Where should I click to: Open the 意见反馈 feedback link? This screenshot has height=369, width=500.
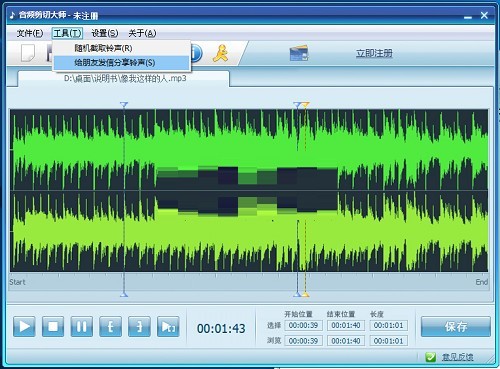[457, 357]
